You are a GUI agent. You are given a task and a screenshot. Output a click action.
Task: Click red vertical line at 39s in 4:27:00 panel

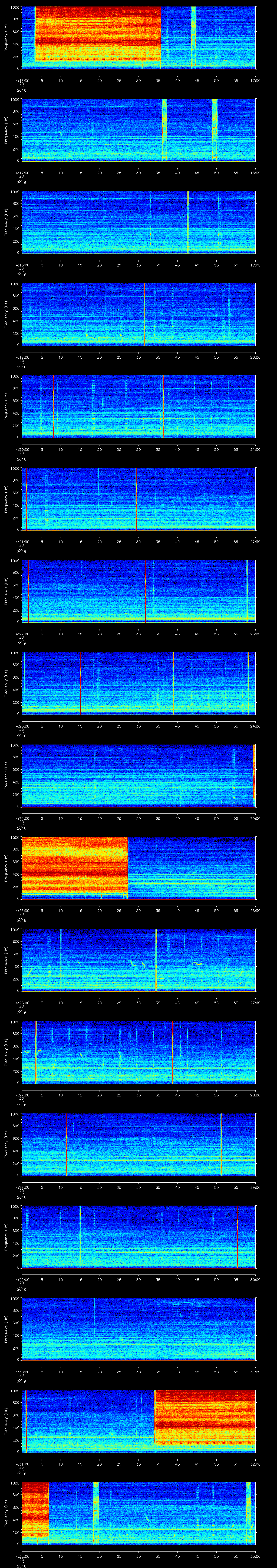[x=173, y=1052]
